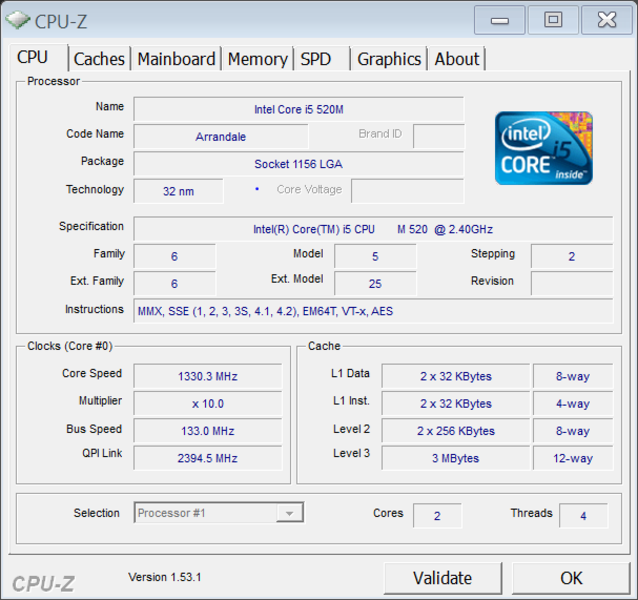Viewport: 638px width, 600px height.
Task: Click the L1 Data '8-way' value
Action: [573, 376]
